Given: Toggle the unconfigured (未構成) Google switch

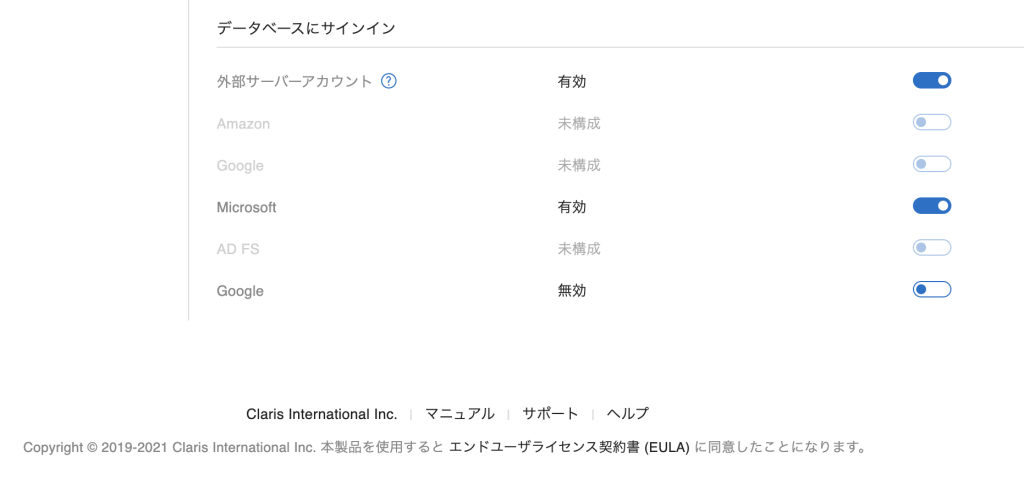Looking at the screenshot, I should (932, 164).
